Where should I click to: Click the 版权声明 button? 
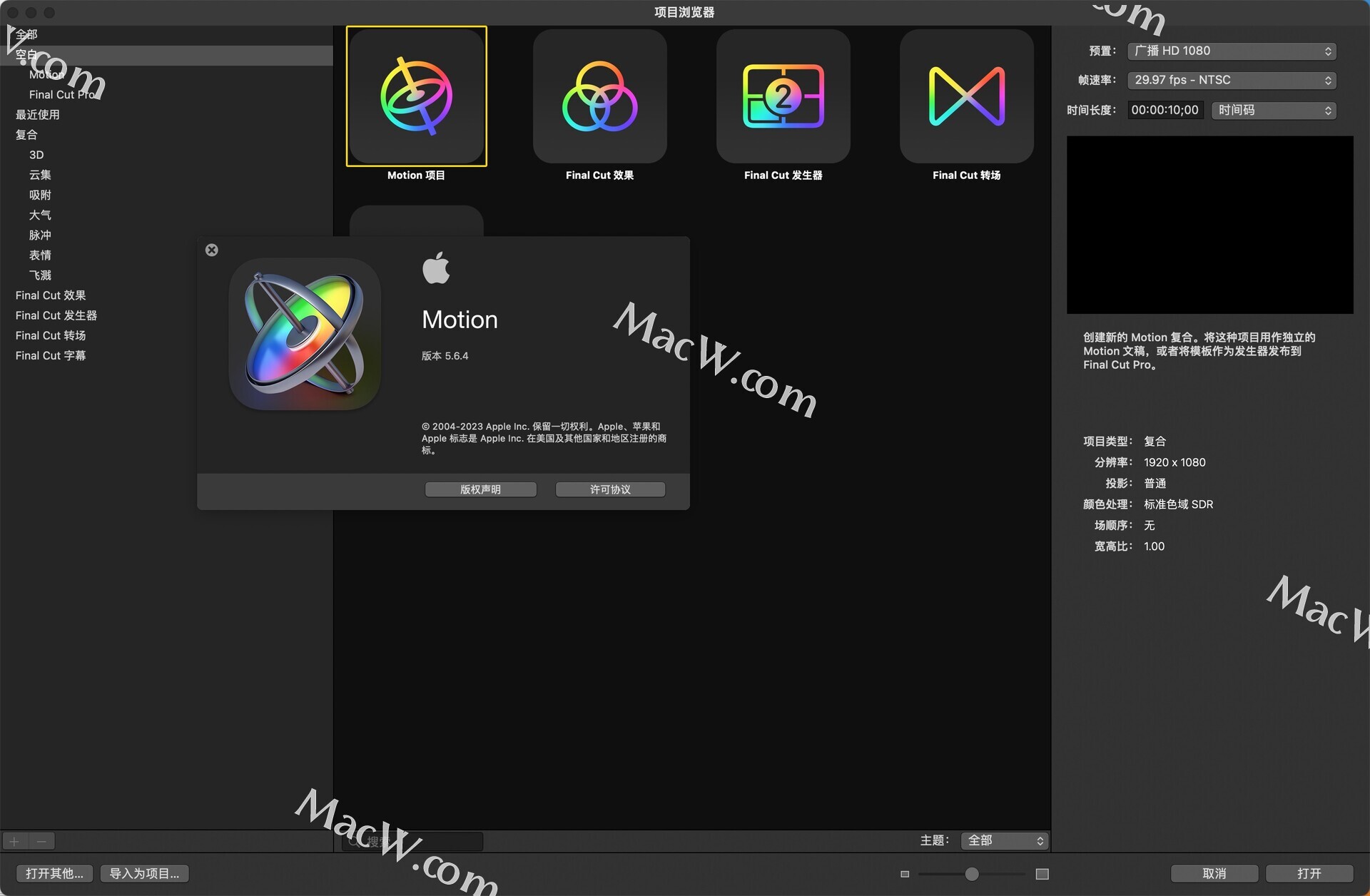click(481, 489)
